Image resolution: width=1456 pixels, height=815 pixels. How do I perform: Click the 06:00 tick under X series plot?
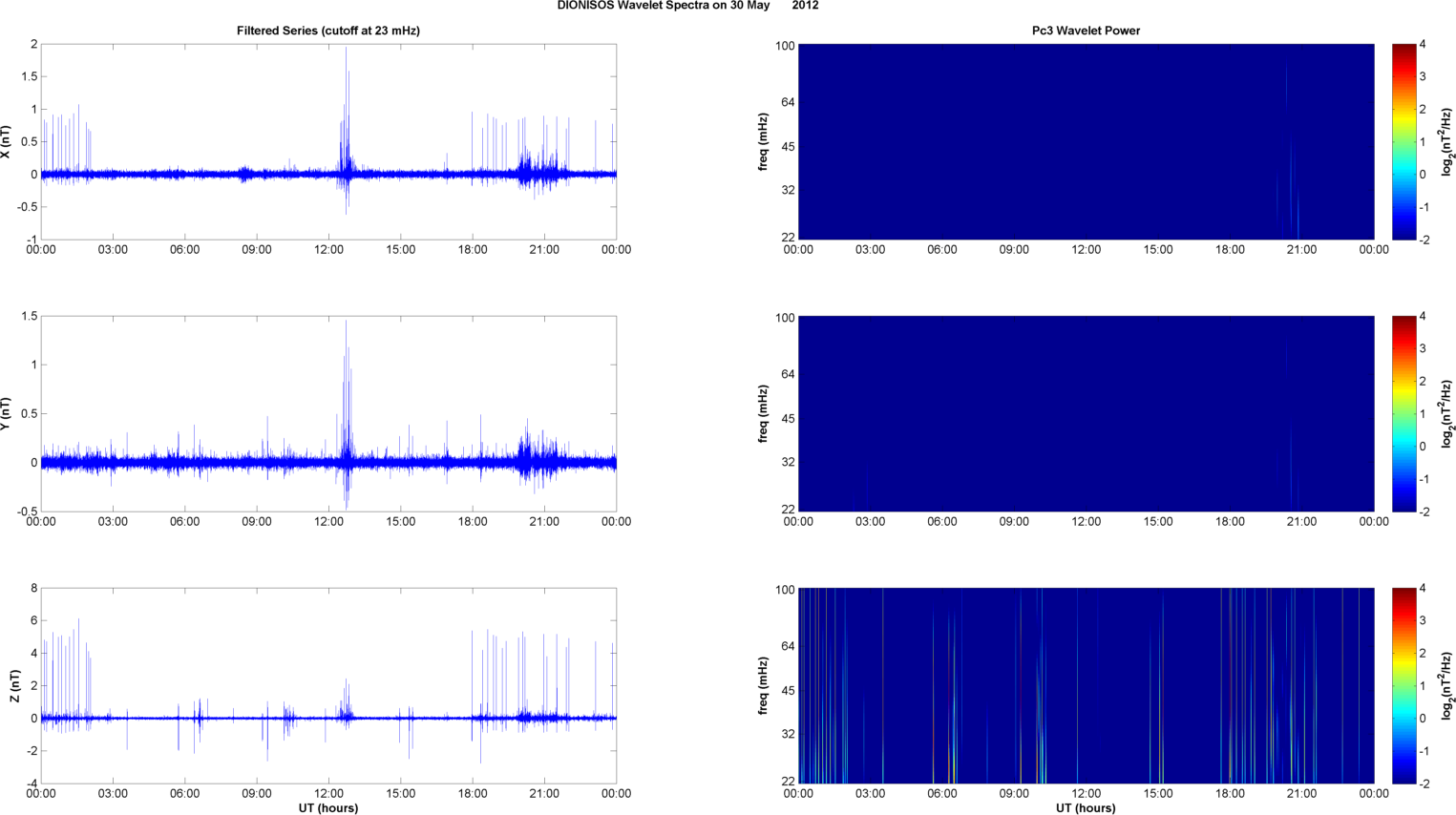[184, 249]
